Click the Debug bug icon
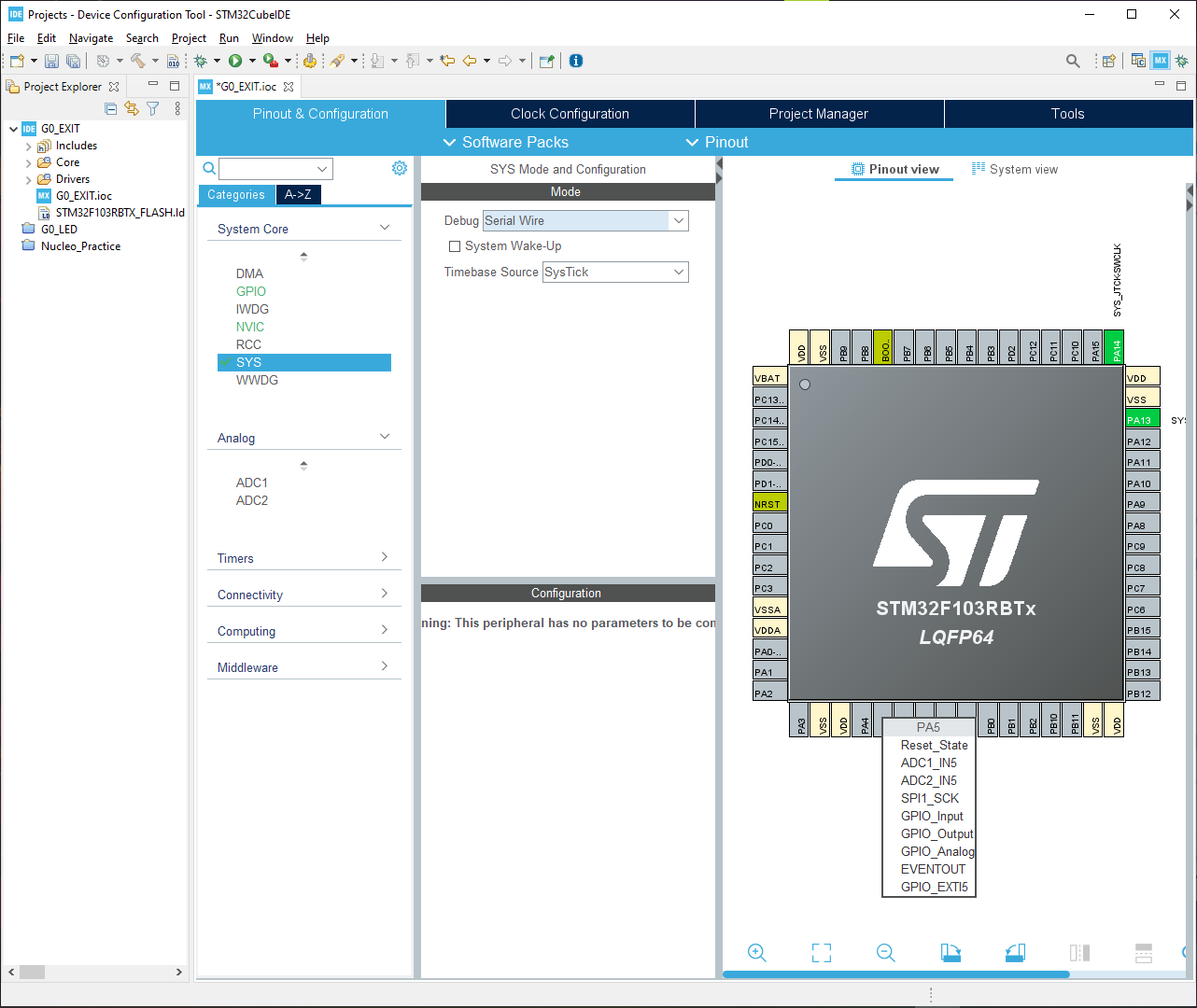This screenshot has width=1197, height=1008. point(200,61)
